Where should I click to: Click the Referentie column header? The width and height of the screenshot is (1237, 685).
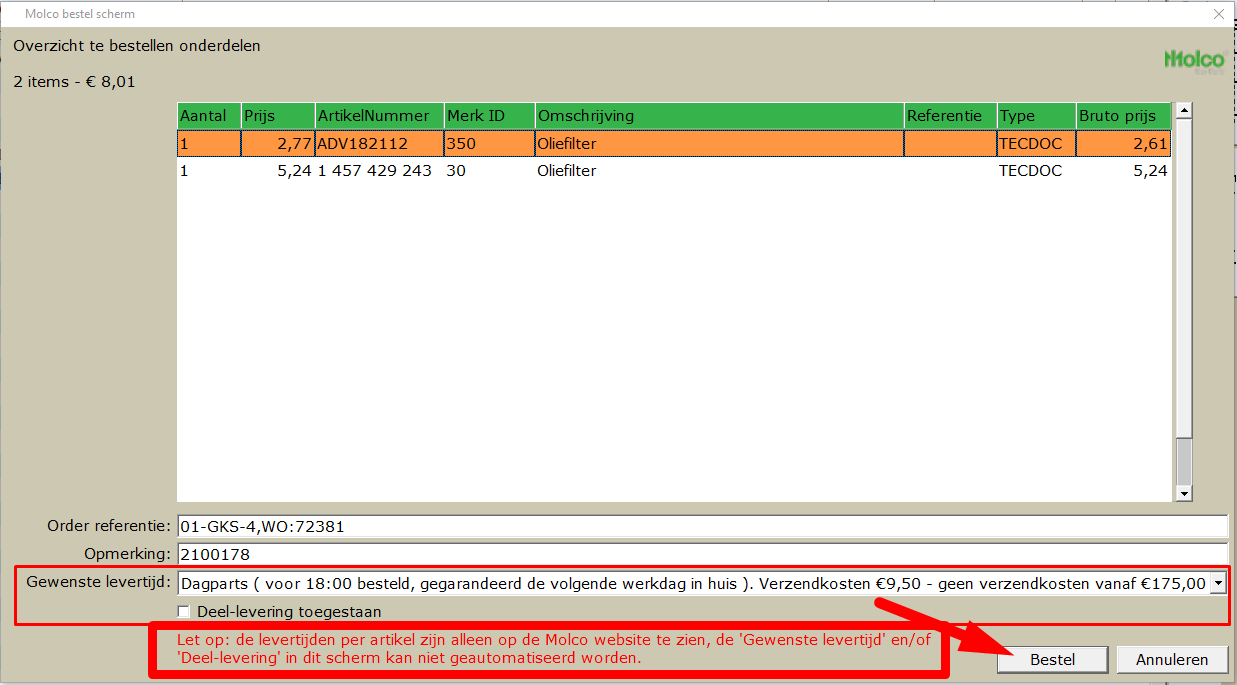click(x=950, y=116)
